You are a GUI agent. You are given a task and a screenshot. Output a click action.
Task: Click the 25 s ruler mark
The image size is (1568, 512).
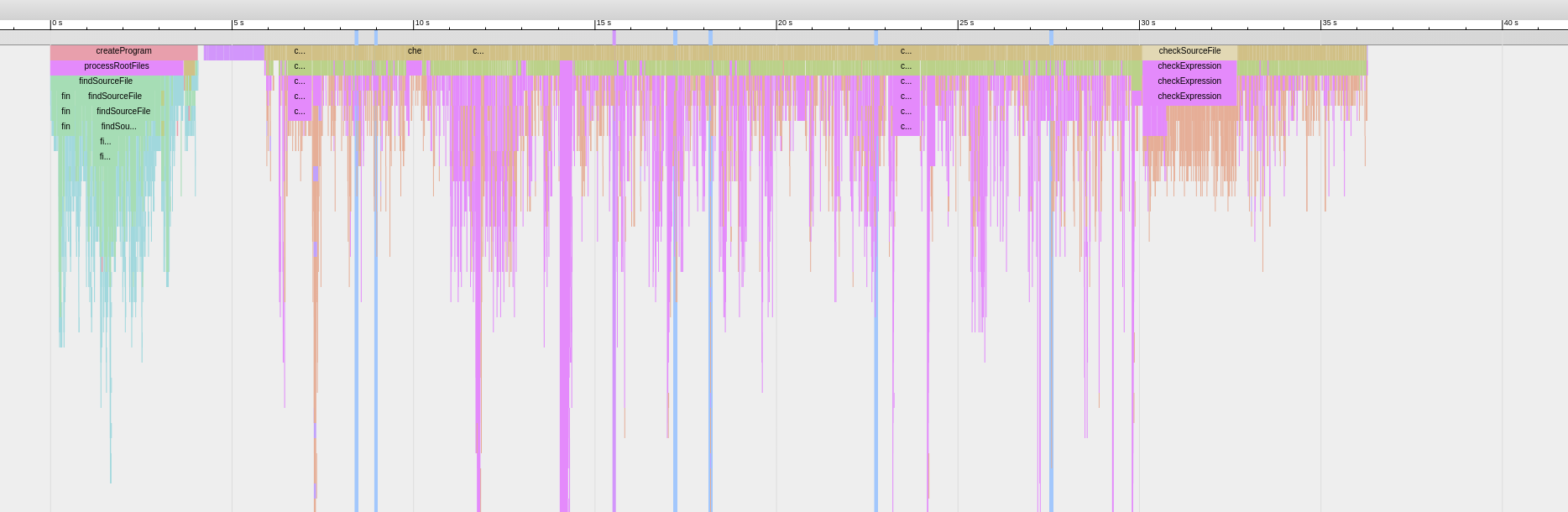[966, 24]
